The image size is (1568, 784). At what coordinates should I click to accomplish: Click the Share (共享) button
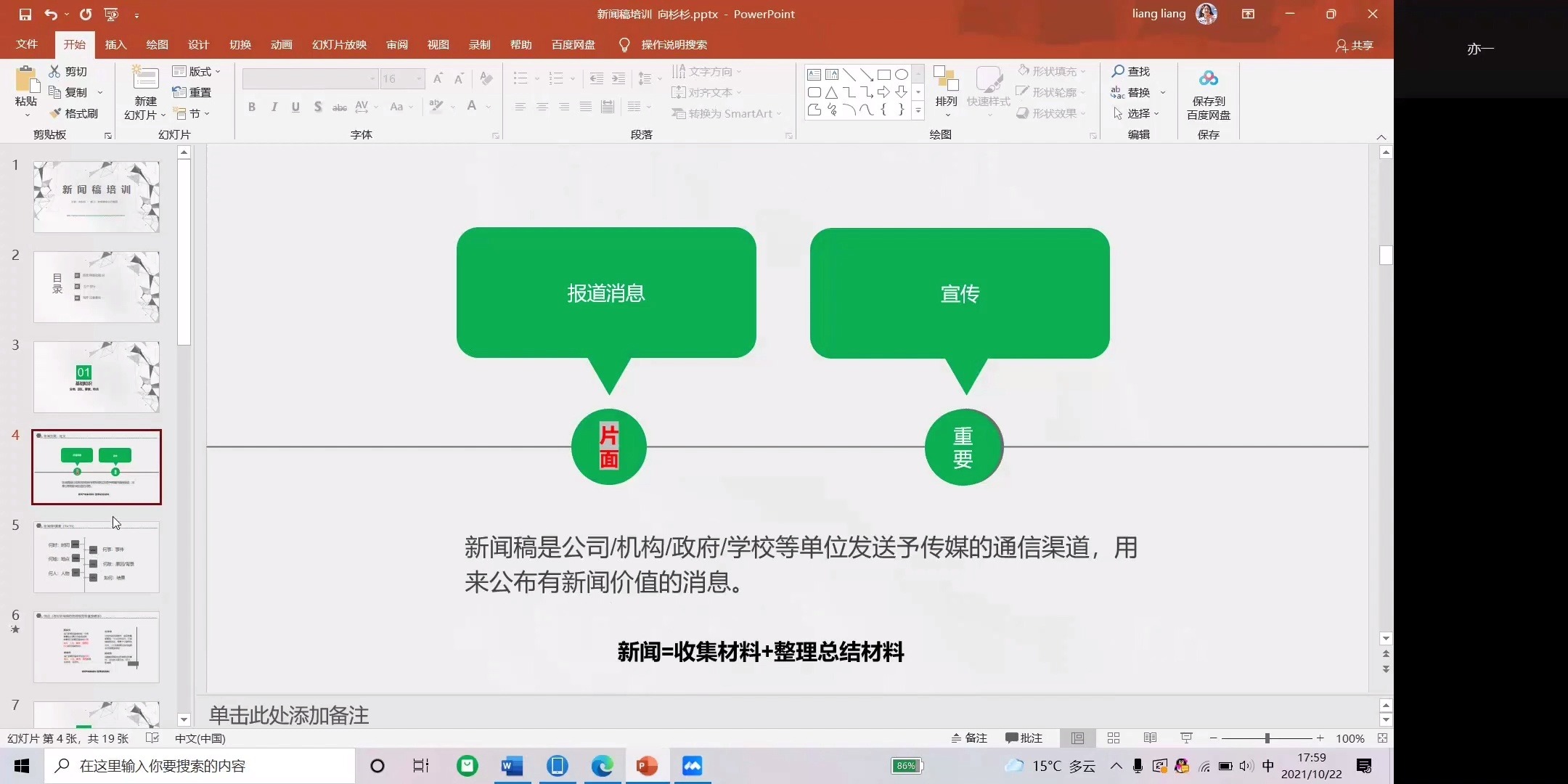[x=1355, y=45]
